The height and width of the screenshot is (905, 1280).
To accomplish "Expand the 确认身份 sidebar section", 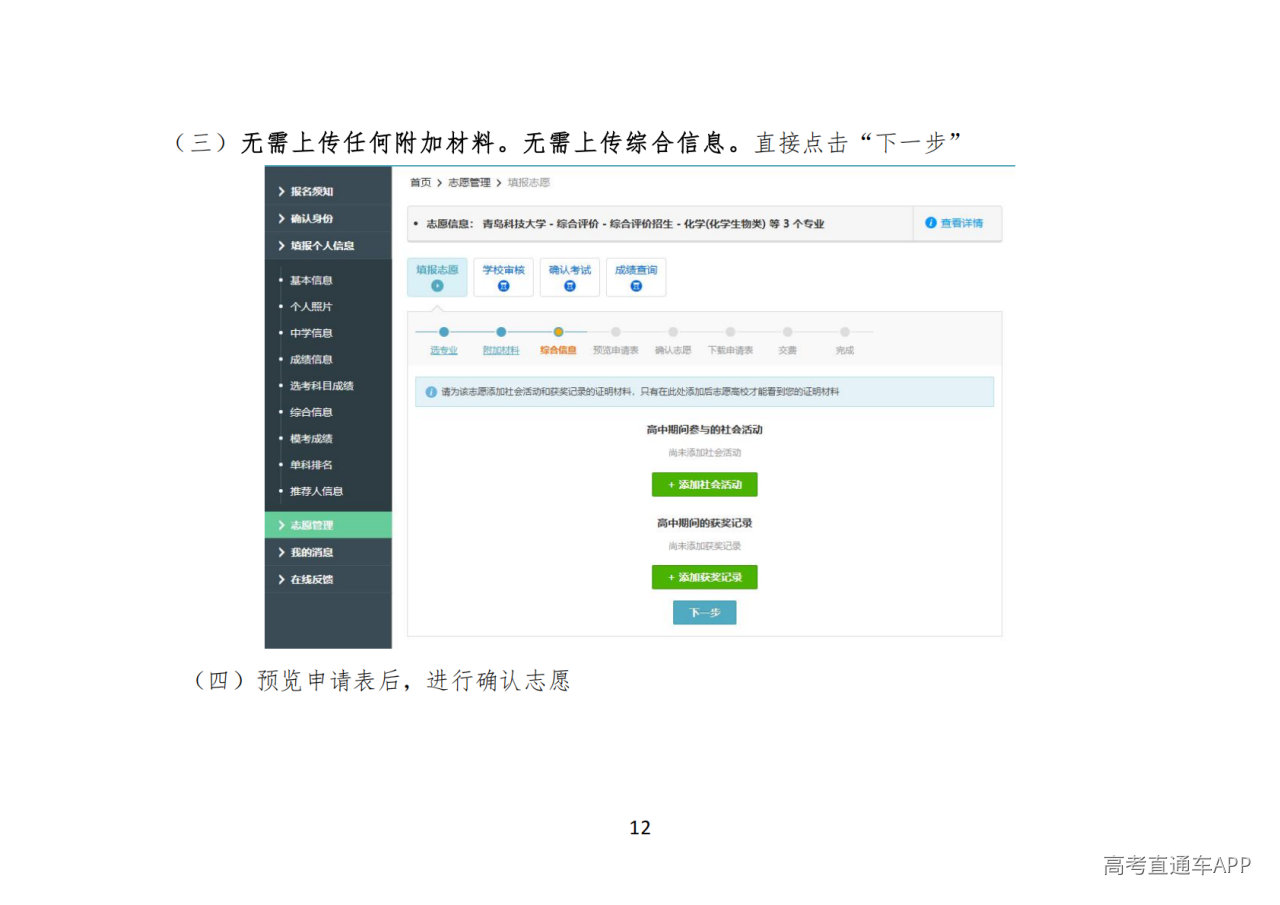I will point(311,218).
